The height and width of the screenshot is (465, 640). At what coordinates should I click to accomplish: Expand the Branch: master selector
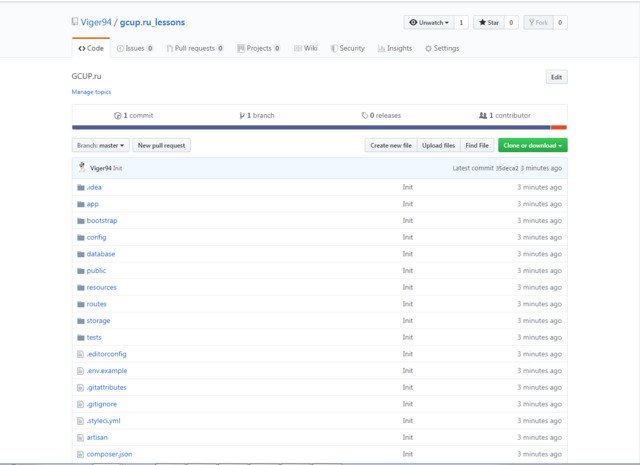(100, 145)
